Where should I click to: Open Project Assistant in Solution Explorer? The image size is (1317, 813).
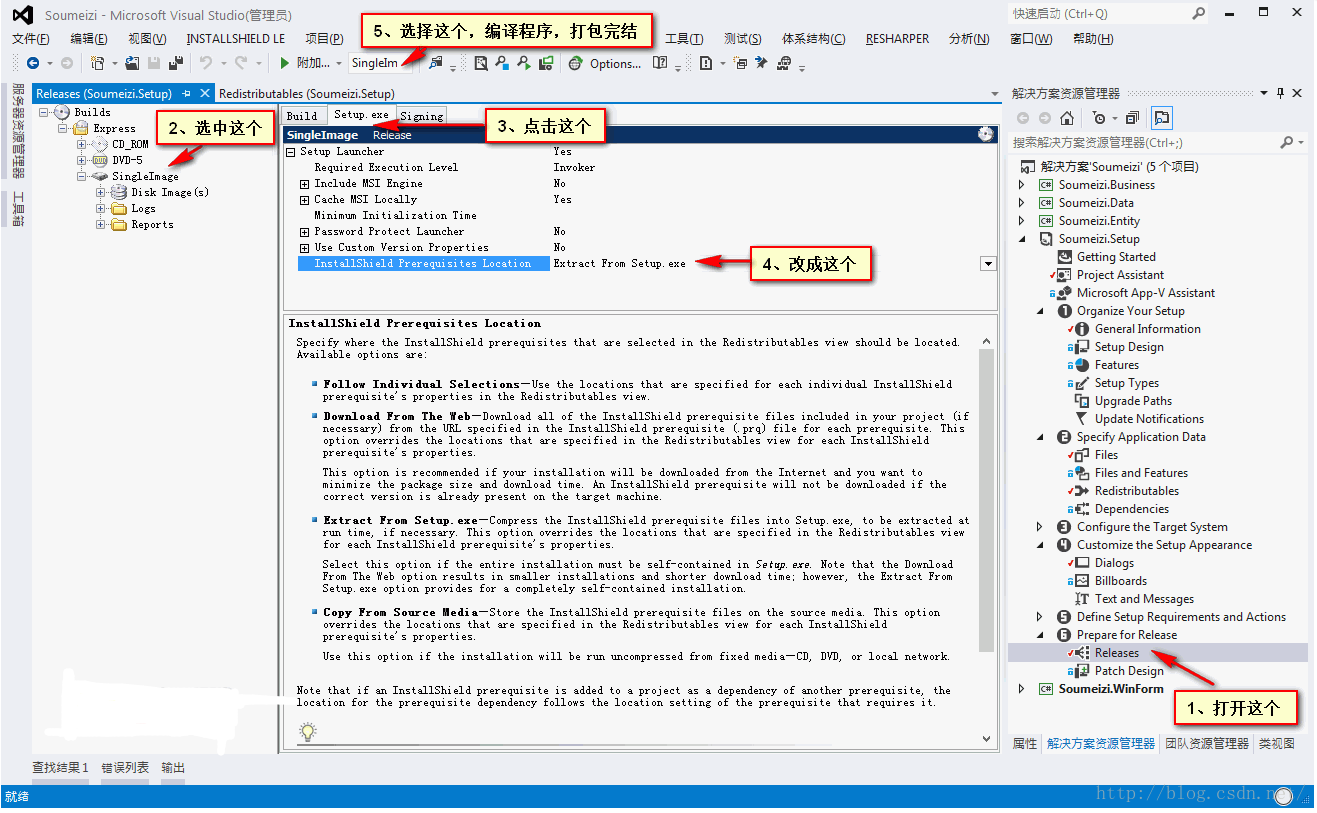(x=1120, y=275)
